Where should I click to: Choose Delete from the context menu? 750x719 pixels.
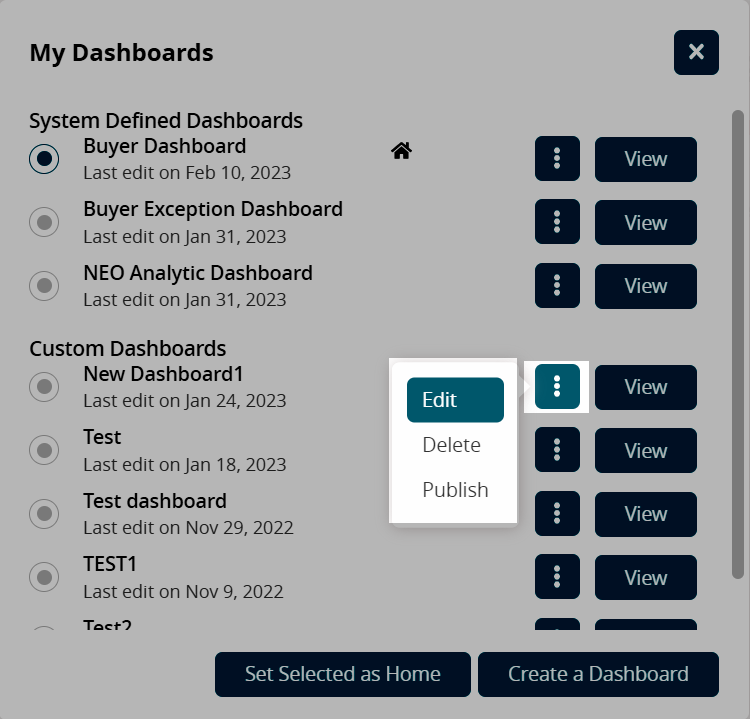coord(452,445)
